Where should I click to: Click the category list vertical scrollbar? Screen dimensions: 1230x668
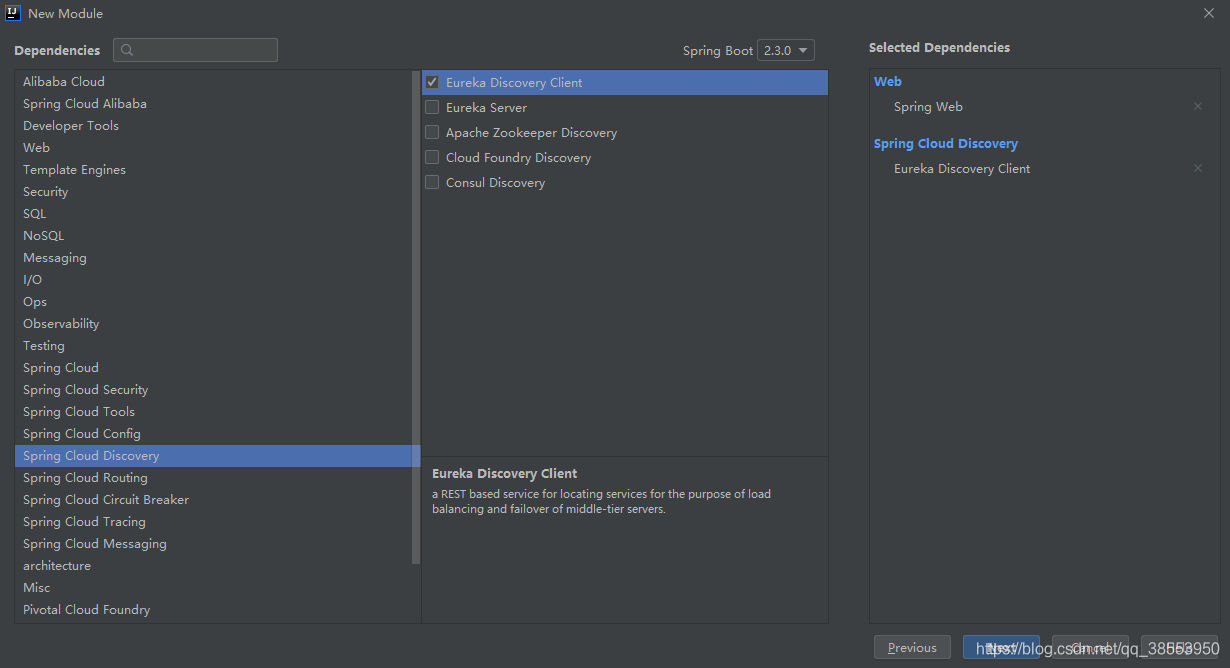(416, 318)
